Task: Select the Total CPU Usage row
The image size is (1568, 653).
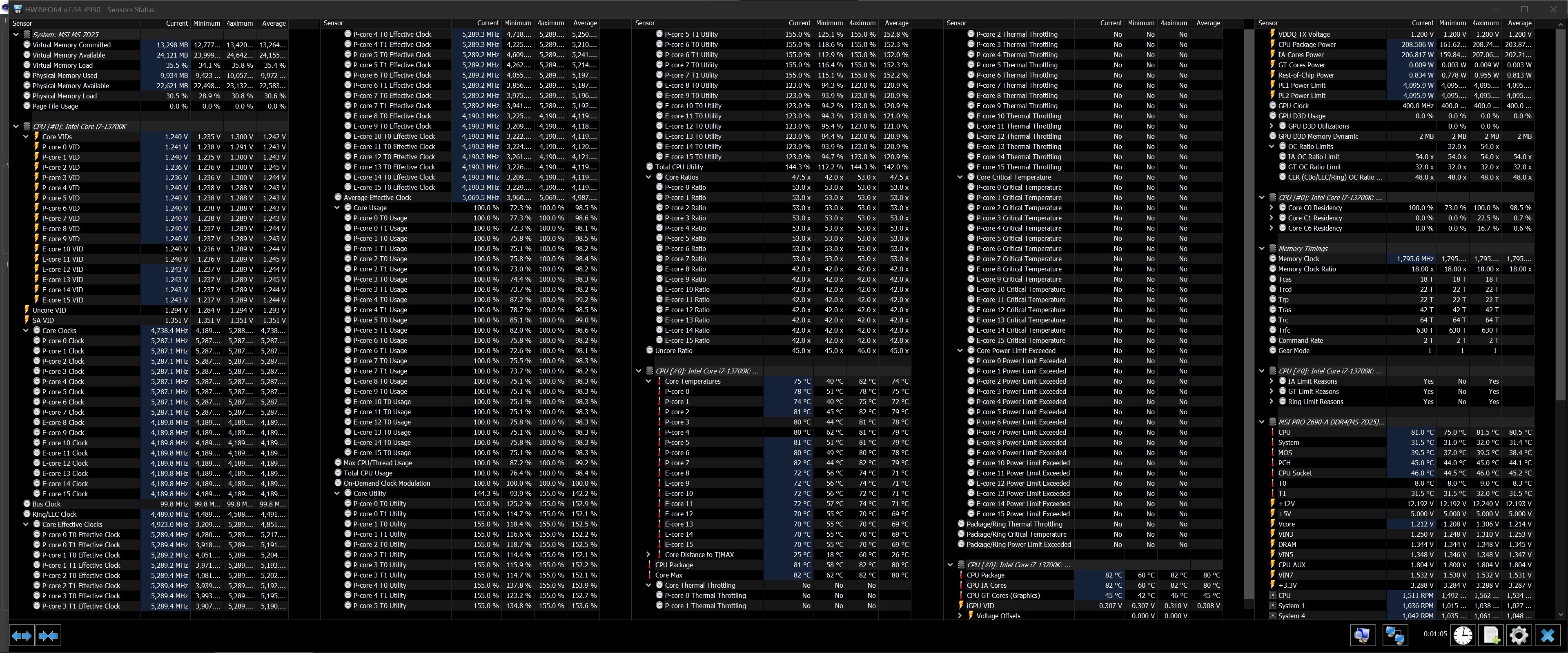Action: 367,473
